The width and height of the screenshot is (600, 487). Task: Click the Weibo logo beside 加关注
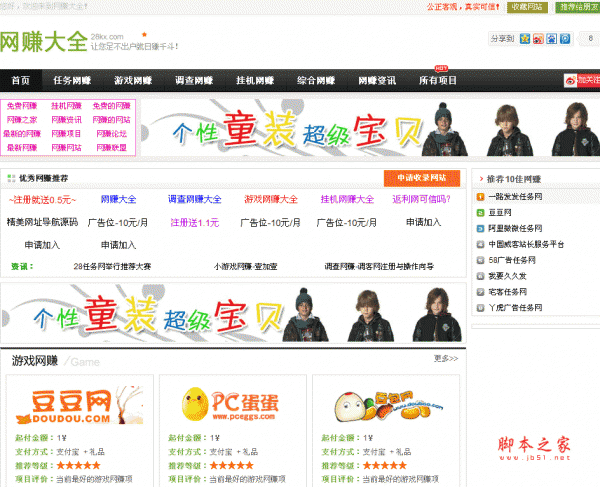tap(570, 80)
